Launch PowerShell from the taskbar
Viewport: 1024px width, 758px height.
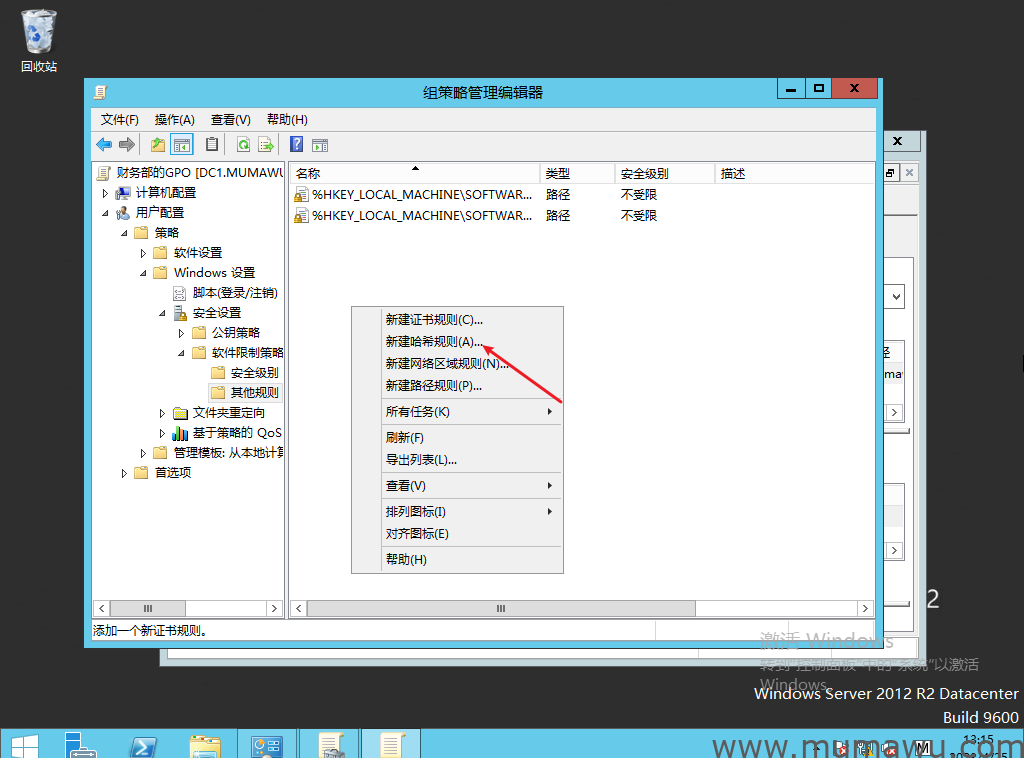(x=143, y=745)
